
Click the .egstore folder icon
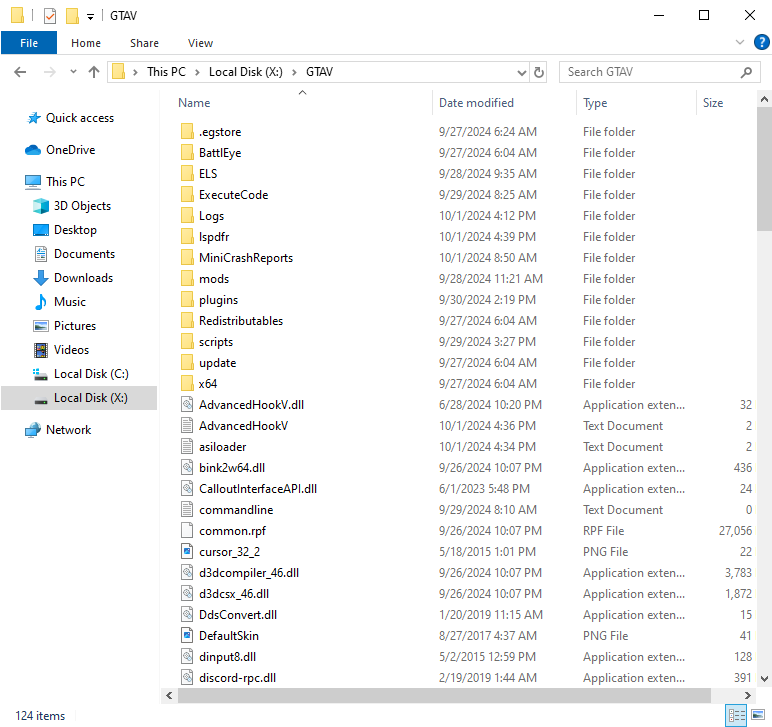187,132
